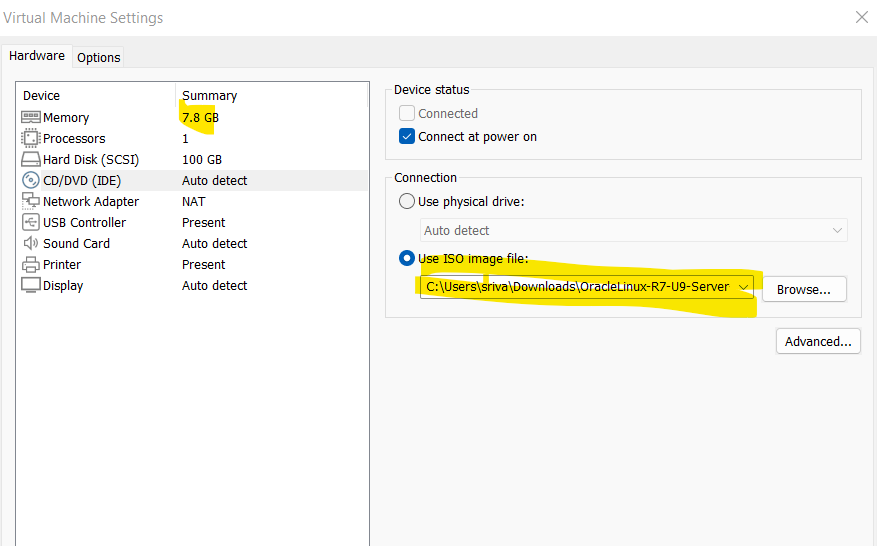Click the Printer icon
Screen dimensions: 877x546
click(31, 265)
